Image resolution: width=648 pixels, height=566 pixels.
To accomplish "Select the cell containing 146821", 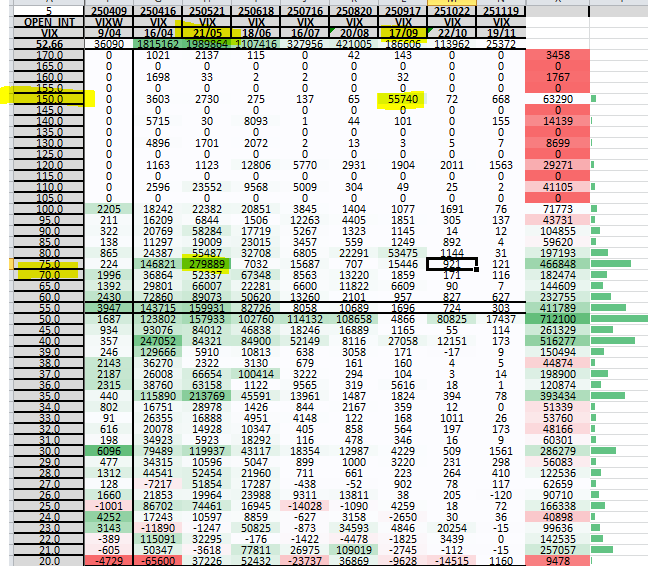I will pyautogui.click(x=158, y=264).
